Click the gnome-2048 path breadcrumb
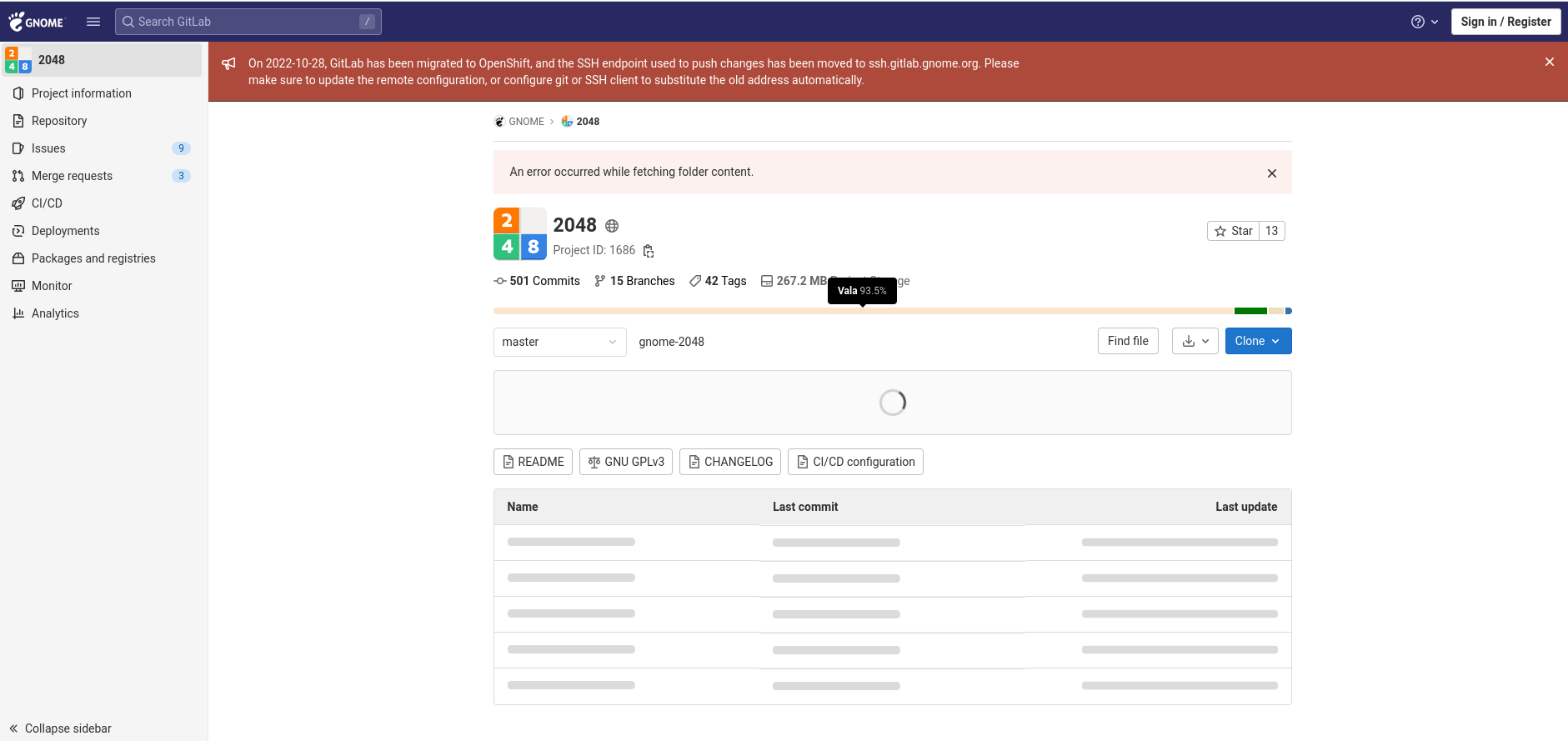The height and width of the screenshot is (741, 1568). pos(671,342)
